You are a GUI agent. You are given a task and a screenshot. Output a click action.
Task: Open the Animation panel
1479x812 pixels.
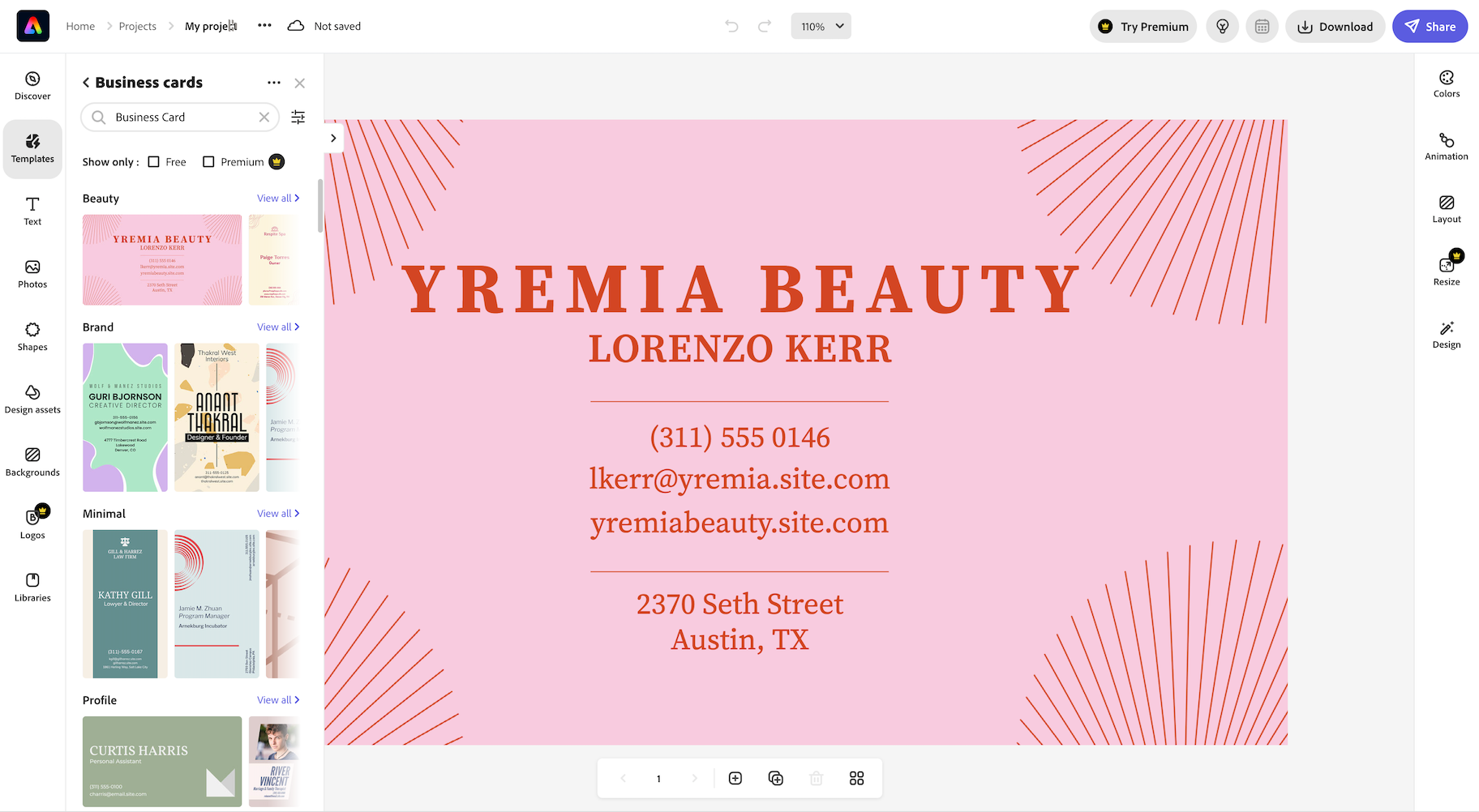click(1446, 147)
